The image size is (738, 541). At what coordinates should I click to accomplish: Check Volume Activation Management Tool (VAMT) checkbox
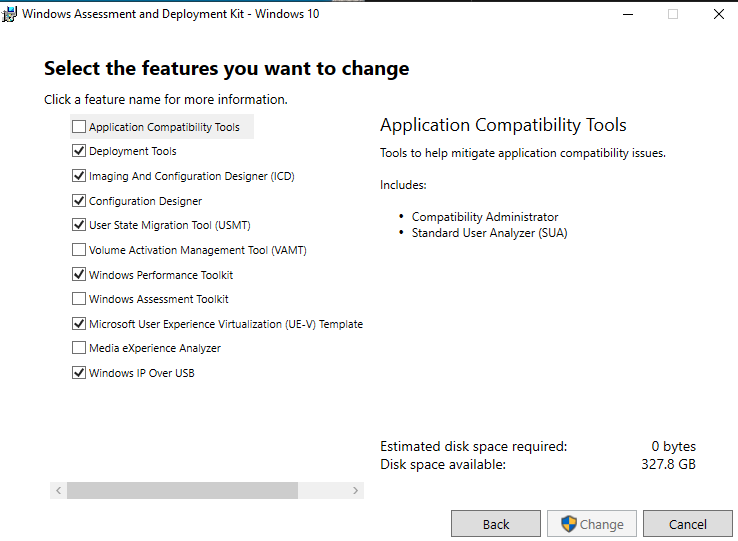coord(79,250)
